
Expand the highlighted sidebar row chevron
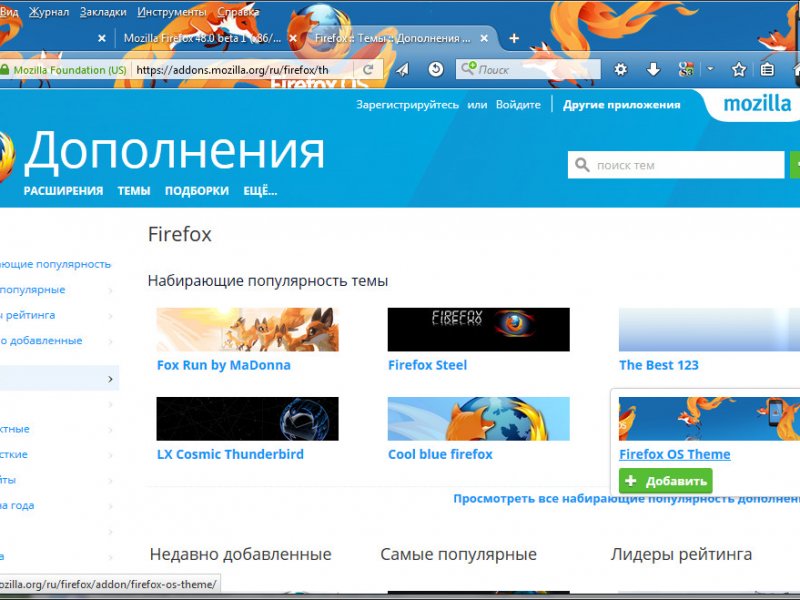click(110, 379)
